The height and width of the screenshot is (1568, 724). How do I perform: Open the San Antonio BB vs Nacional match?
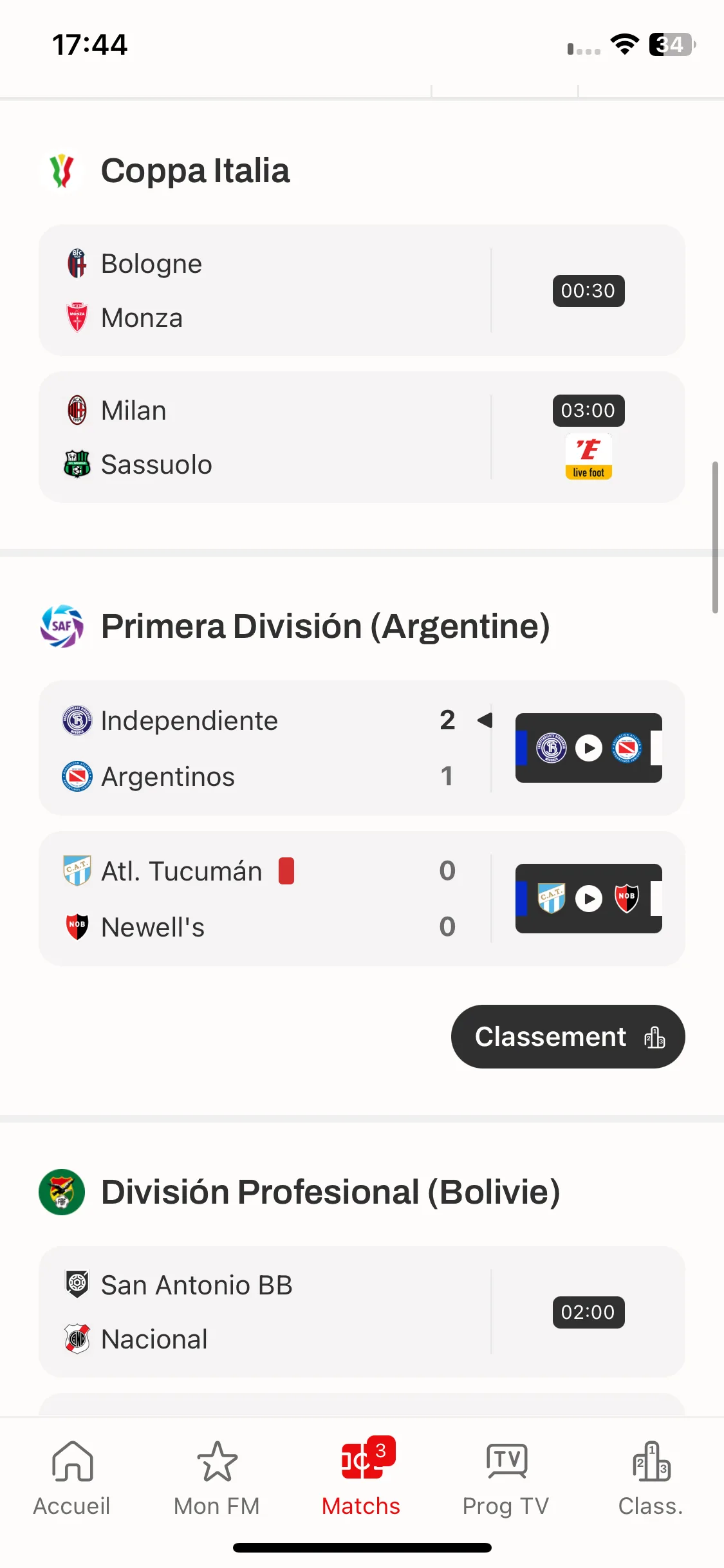point(362,1312)
